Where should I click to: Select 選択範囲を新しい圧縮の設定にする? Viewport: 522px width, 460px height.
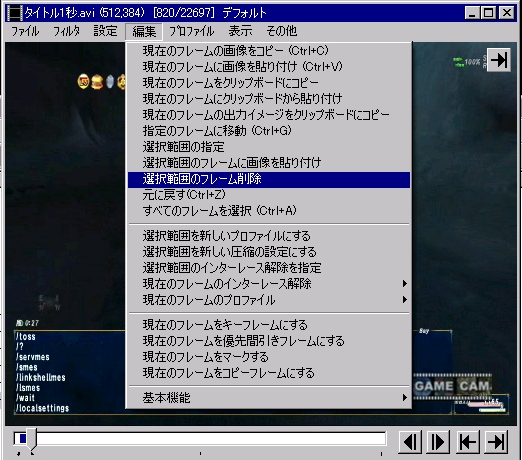(x=269, y=252)
